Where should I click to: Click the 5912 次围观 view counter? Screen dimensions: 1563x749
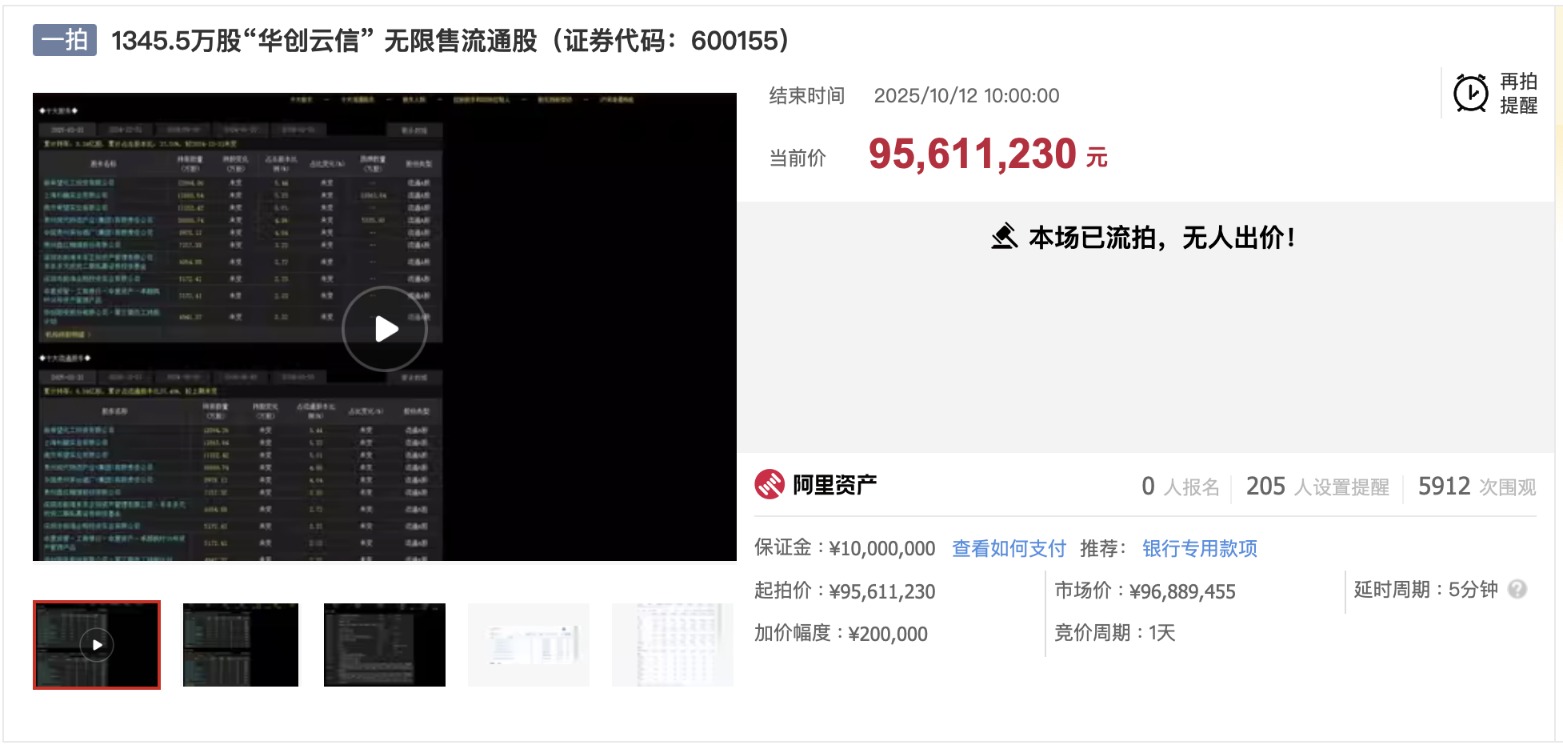1476,487
